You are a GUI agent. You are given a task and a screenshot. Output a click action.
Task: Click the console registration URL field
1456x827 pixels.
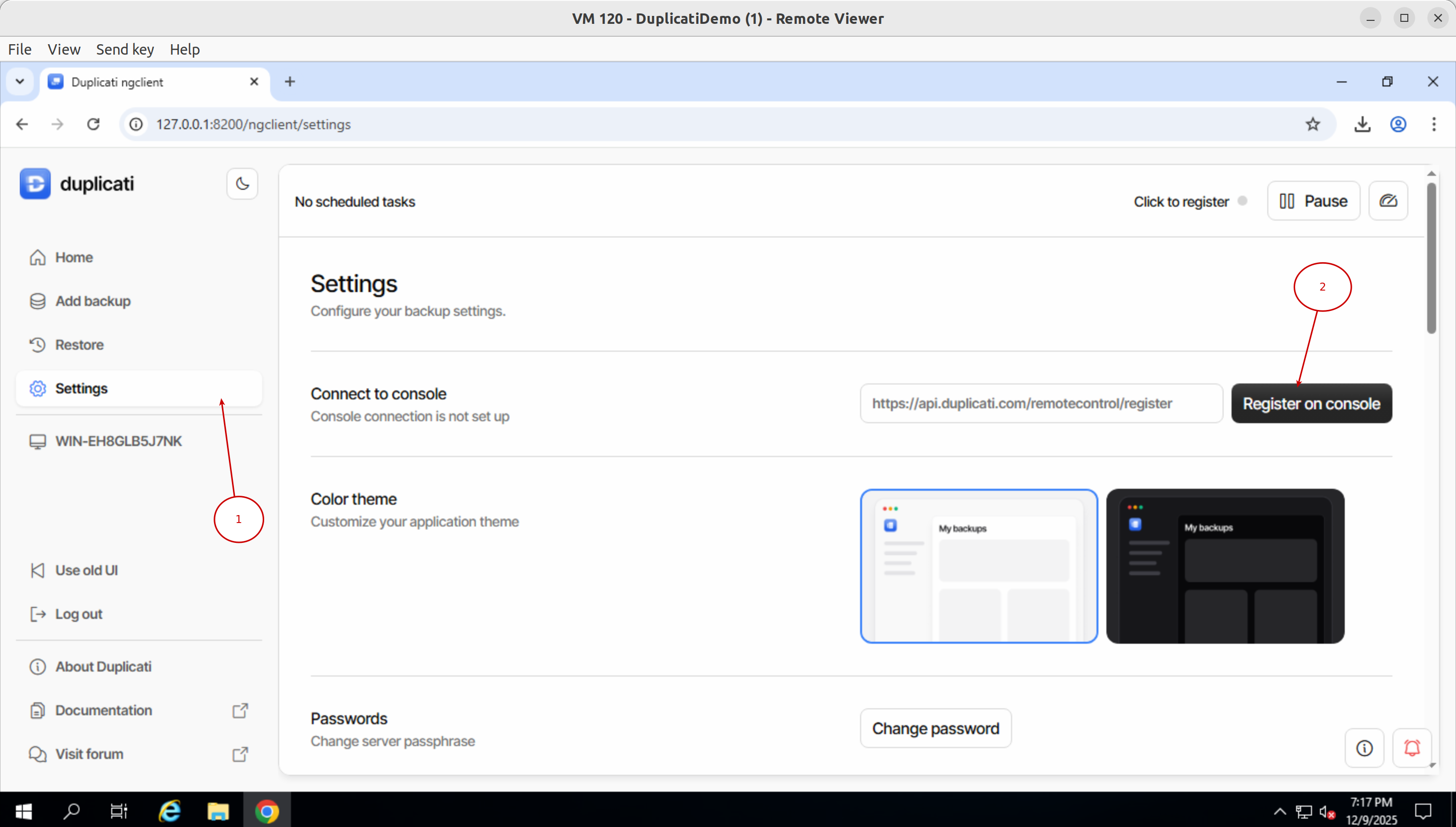[1041, 403]
